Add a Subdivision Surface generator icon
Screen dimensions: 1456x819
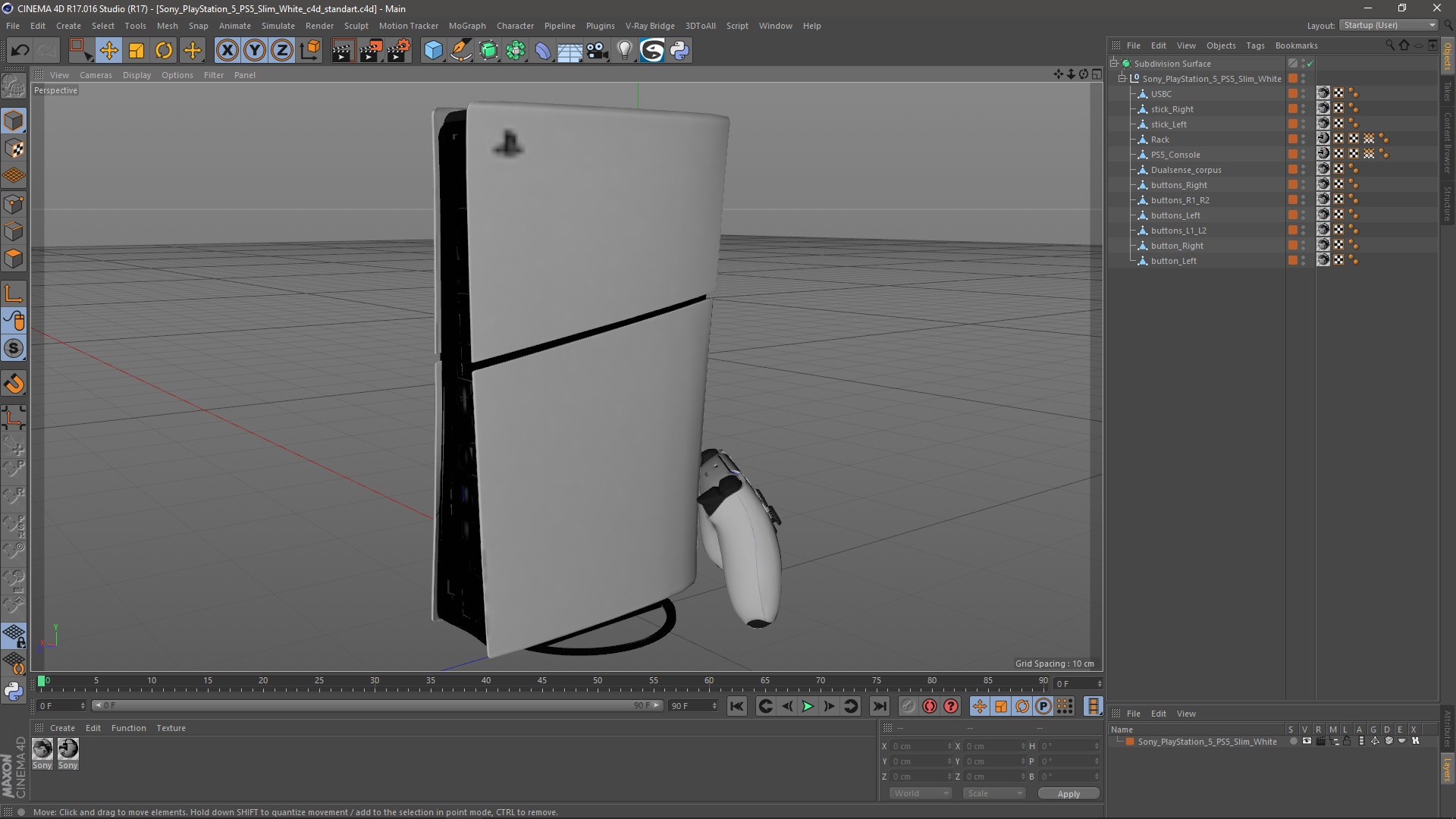(x=488, y=51)
